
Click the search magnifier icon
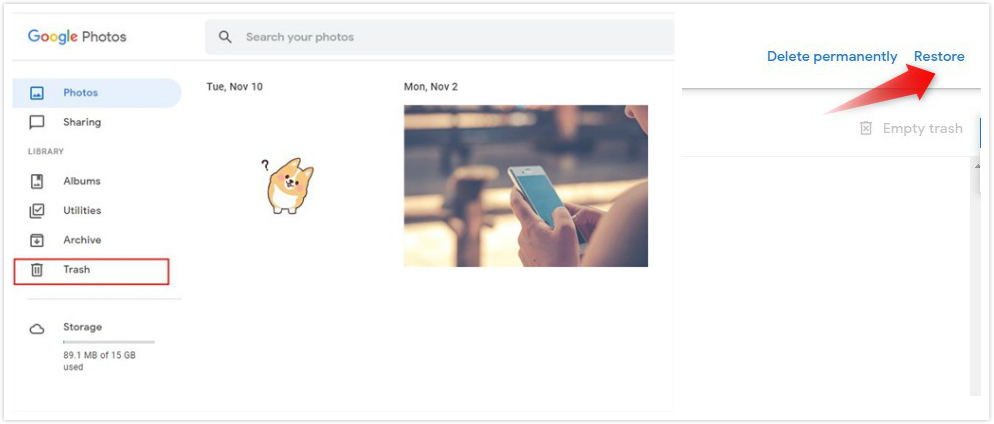(x=225, y=37)
